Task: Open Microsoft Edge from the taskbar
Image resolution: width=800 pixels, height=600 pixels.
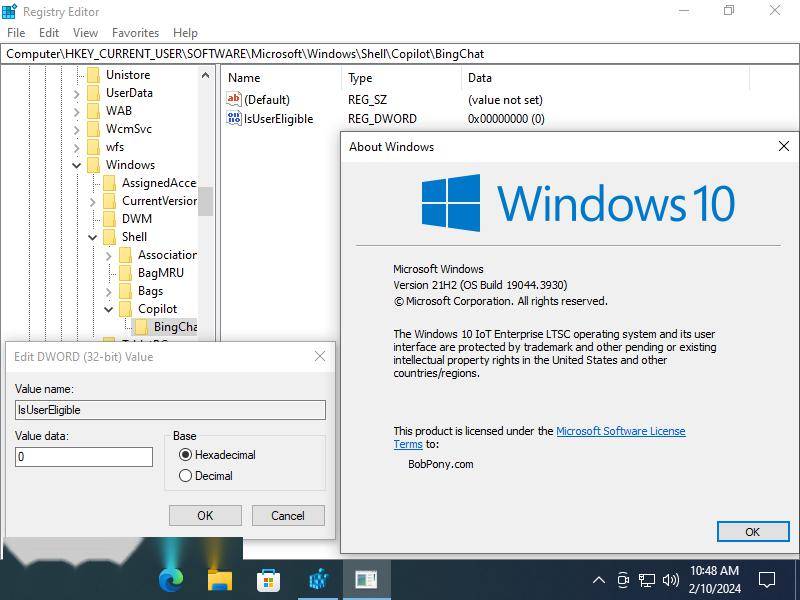Action: tap(171, 580)
